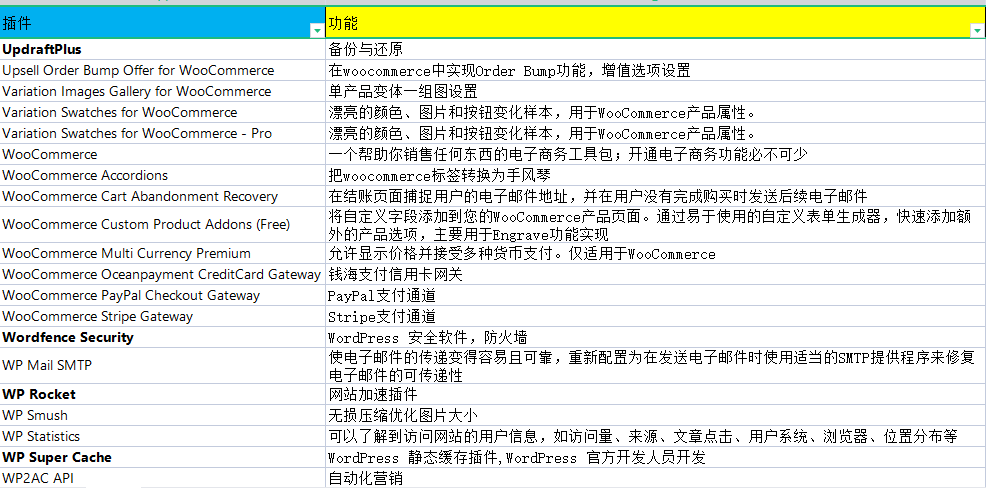Image resolution: width=986 pixels, height=488 pixels.
Task: Click the 备份与还原 cell
Action: coord(656,49)
